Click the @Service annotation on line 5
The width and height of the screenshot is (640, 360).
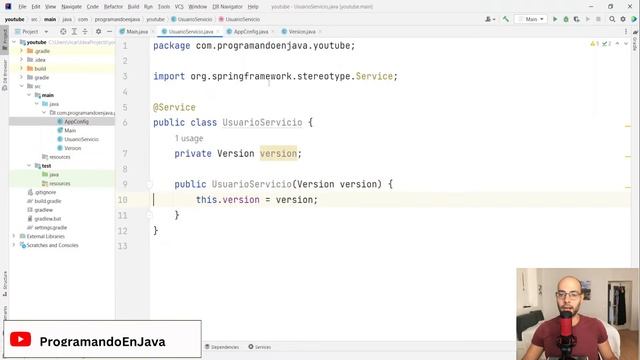(x=174, y=107)
